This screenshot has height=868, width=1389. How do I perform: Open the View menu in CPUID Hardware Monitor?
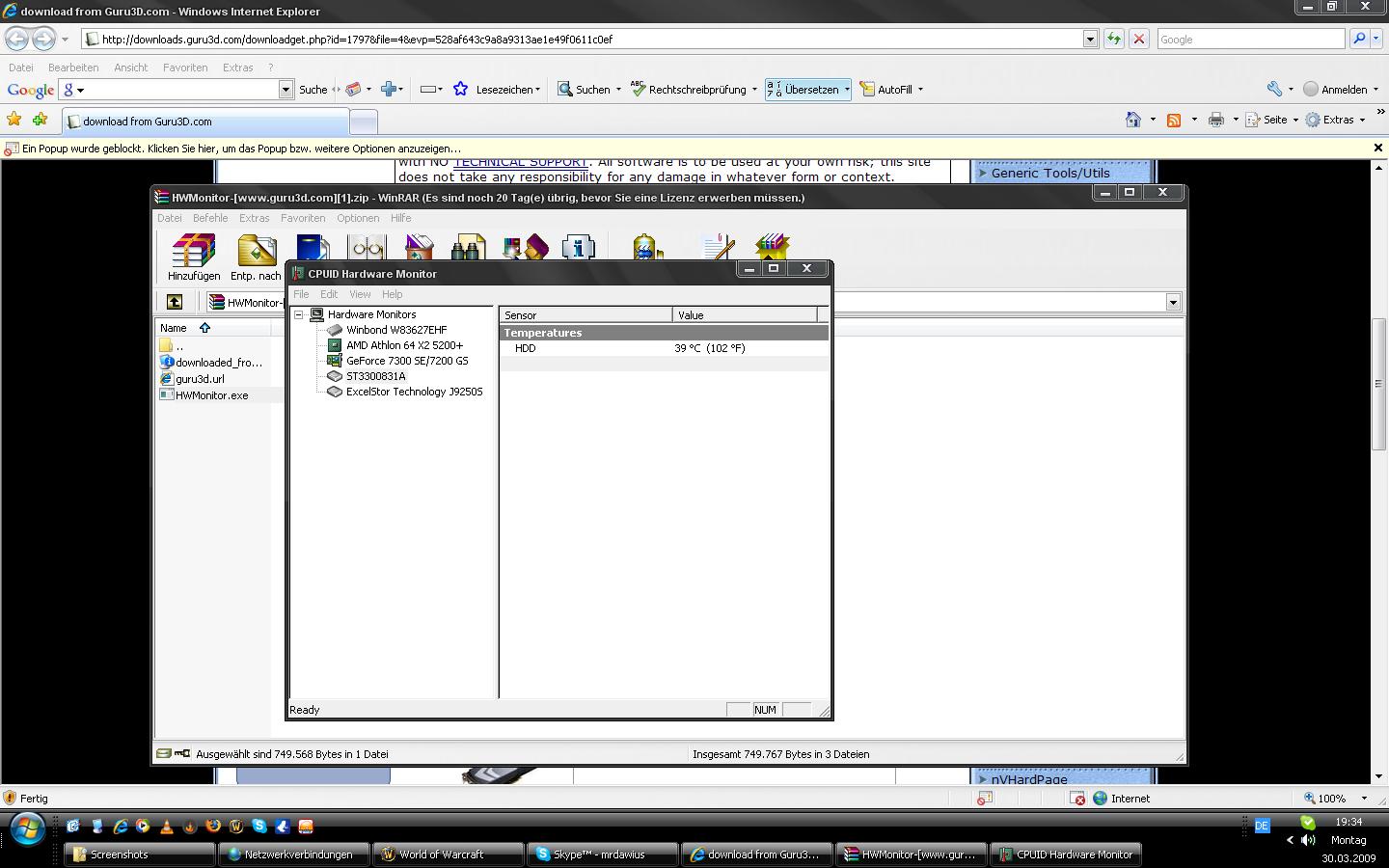(x=360, y=294)
